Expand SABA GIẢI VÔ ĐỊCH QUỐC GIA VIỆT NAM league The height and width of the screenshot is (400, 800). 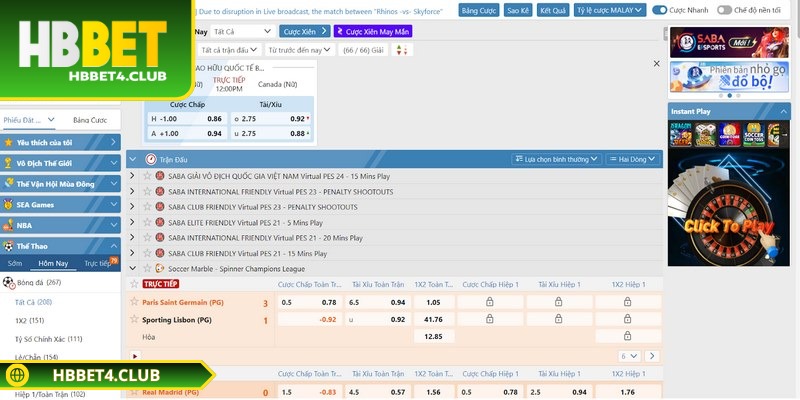[x=132, y=176]
